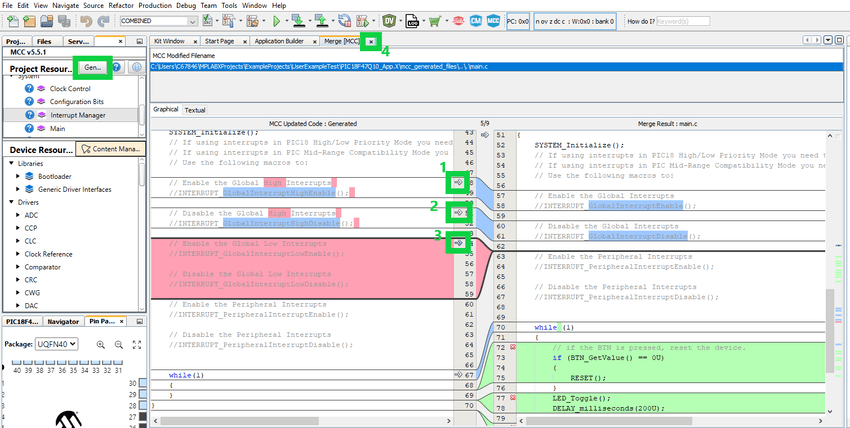Select Interrupt Manager in Project Resources
850x428 pixels.
77,115
